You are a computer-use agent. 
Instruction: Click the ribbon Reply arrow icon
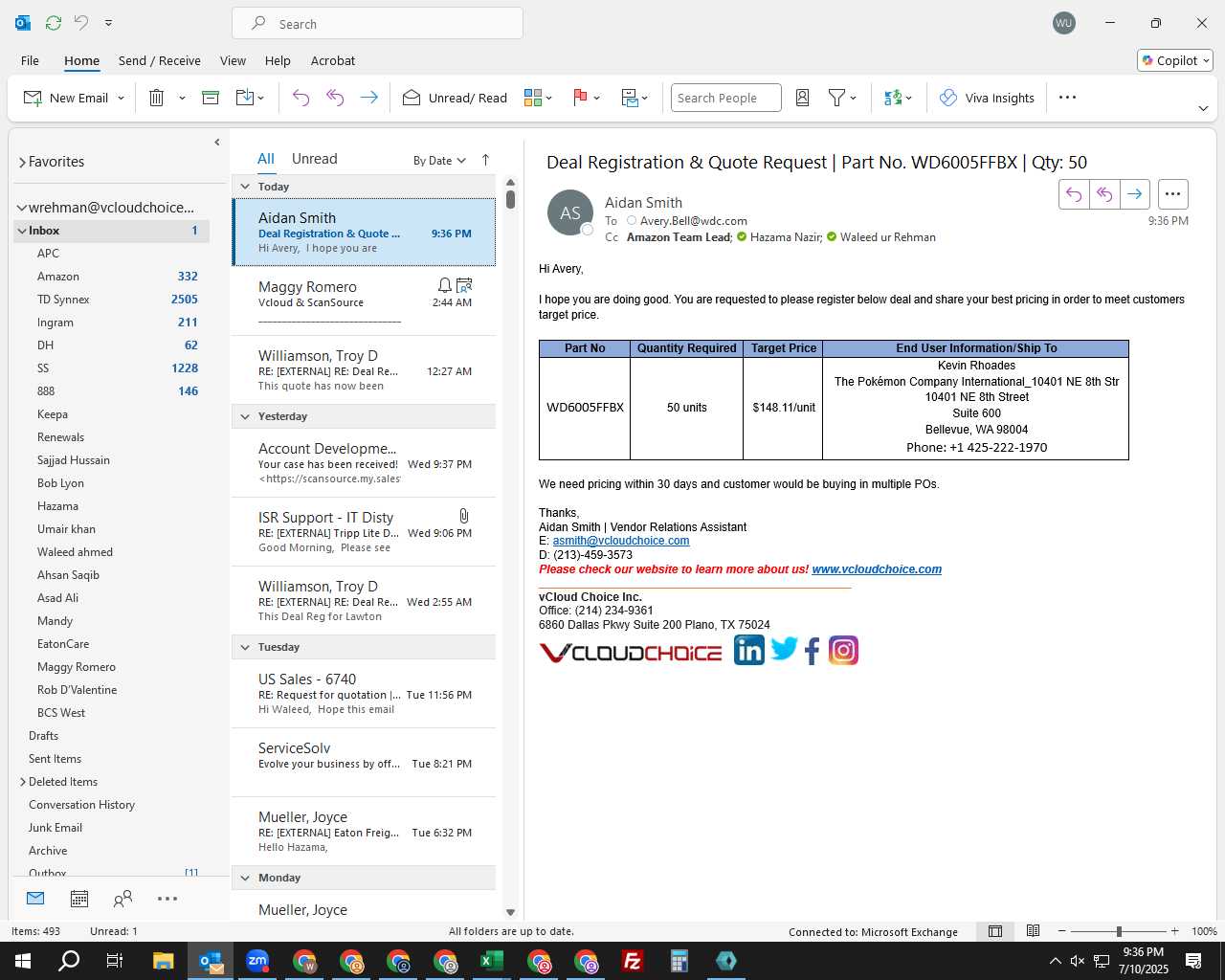[301, 98]
